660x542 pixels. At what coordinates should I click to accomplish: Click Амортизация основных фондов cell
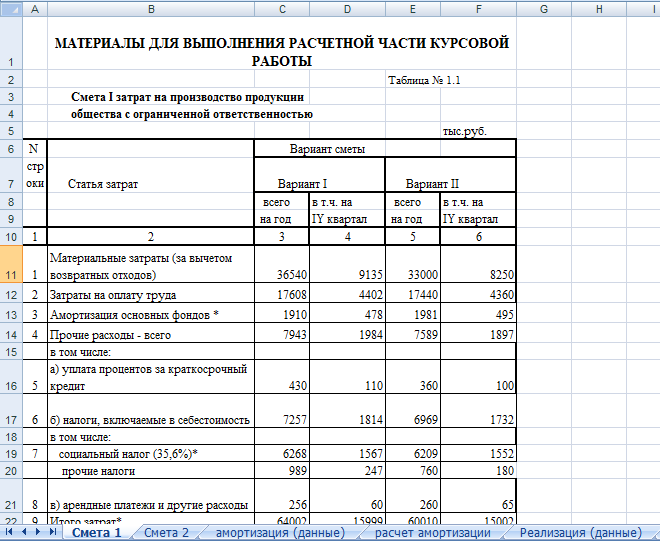(151, 313)
